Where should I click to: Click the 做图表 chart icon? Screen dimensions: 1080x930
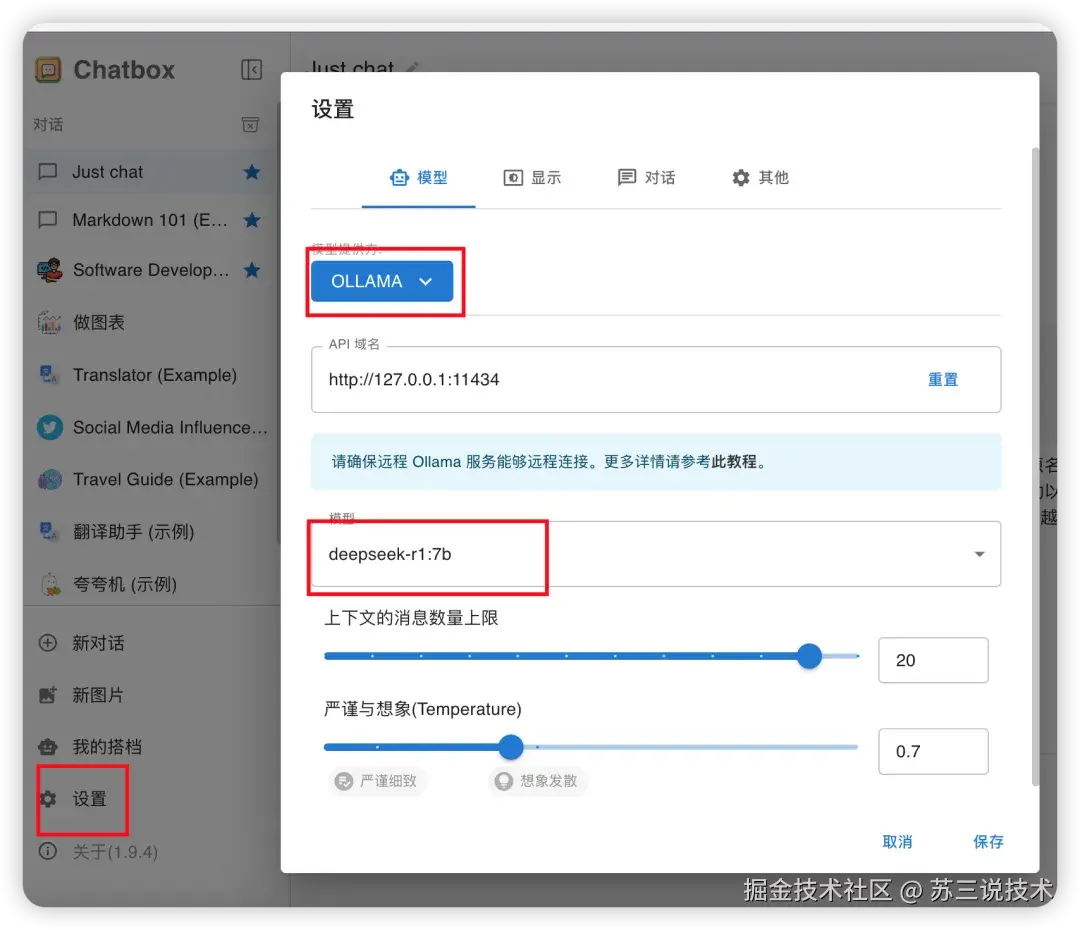click(x=50, y=322)
